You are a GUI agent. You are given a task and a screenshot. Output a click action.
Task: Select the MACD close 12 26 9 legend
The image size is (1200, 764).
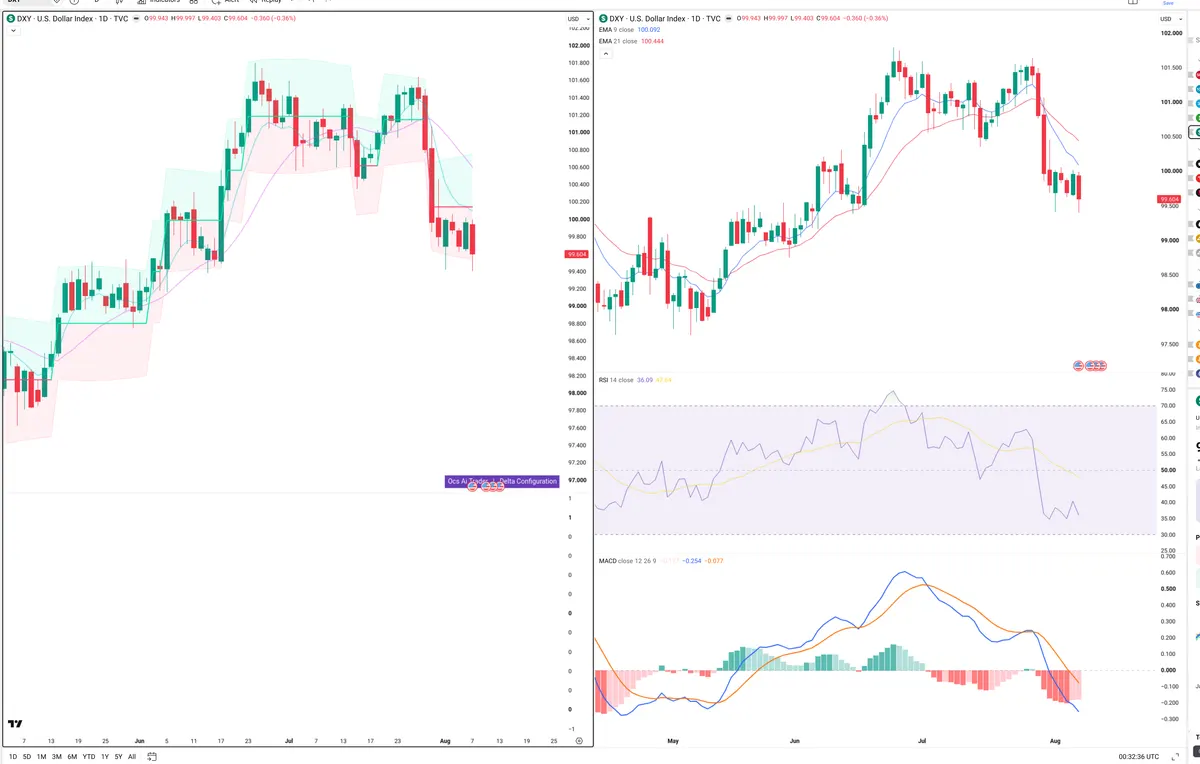(x=627, y=561)
